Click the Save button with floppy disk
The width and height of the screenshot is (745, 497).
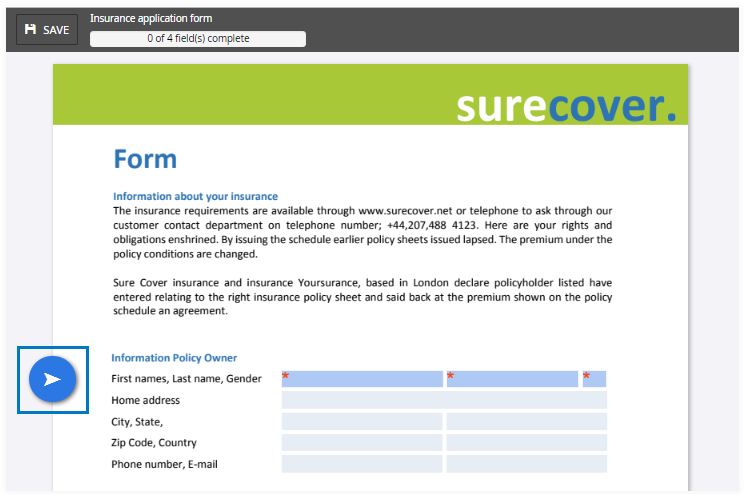[x=47, y=30]
